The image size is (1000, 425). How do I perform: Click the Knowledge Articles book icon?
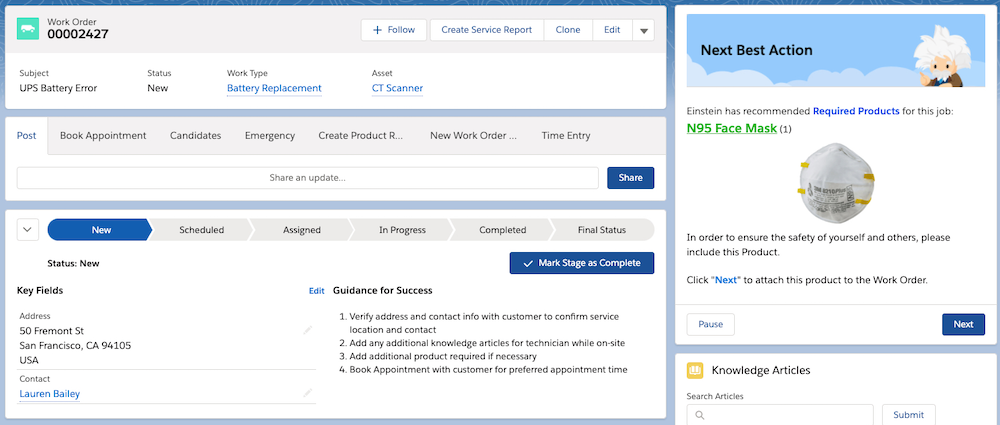[x=695, y=370]
